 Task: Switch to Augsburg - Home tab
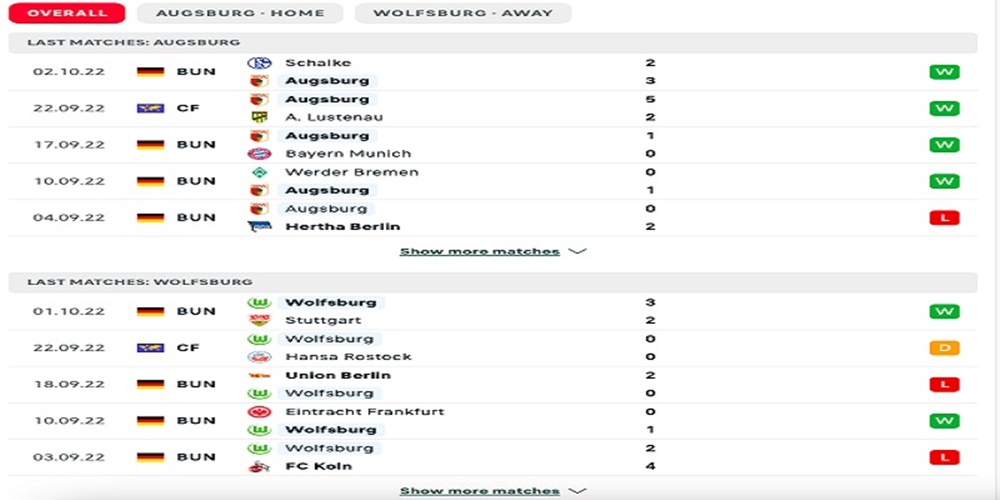[240, 13]
